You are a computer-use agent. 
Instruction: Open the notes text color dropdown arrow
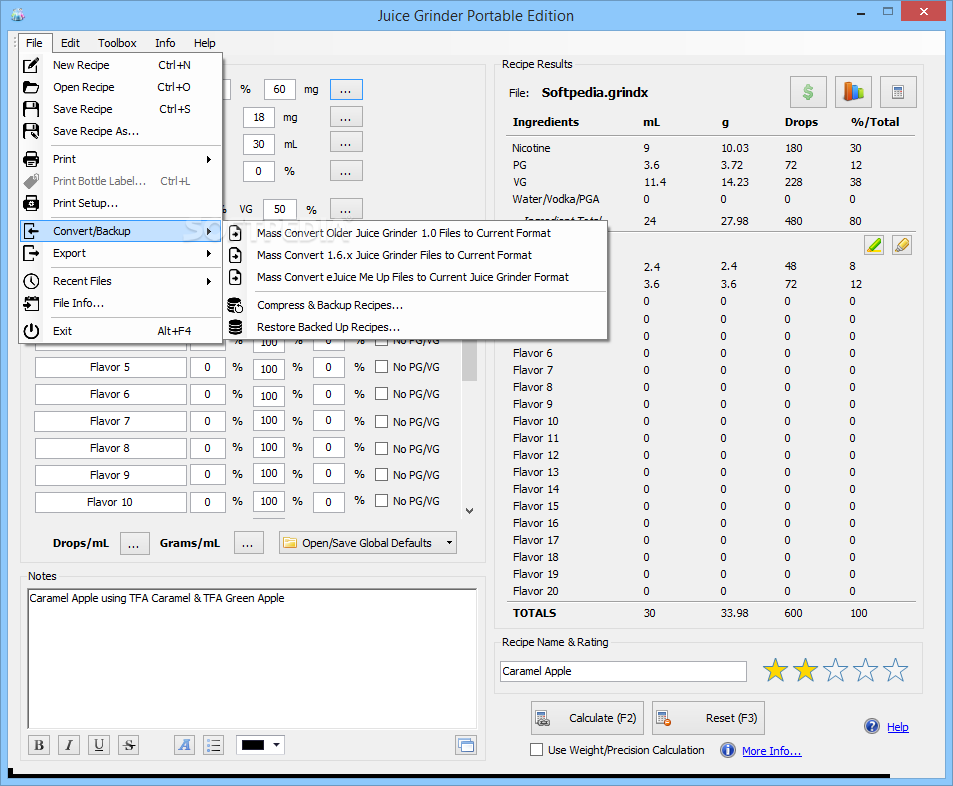[277, 745]
